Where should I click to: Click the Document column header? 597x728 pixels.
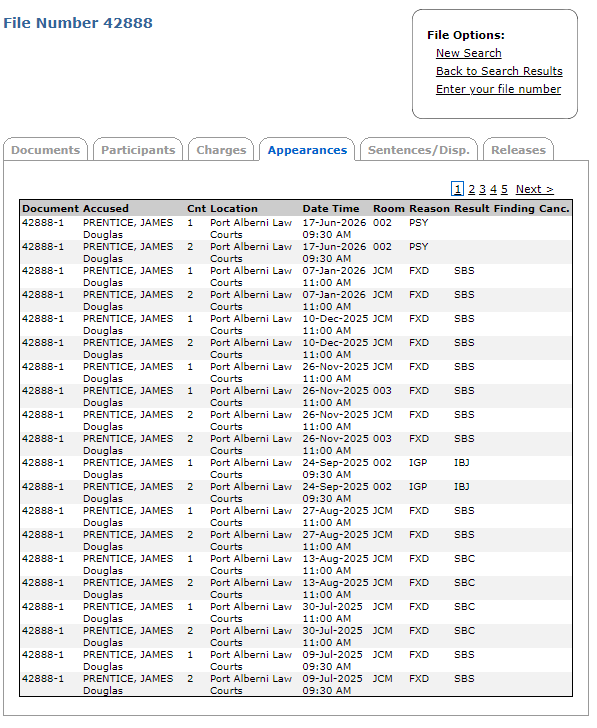[x=50, y=208]
